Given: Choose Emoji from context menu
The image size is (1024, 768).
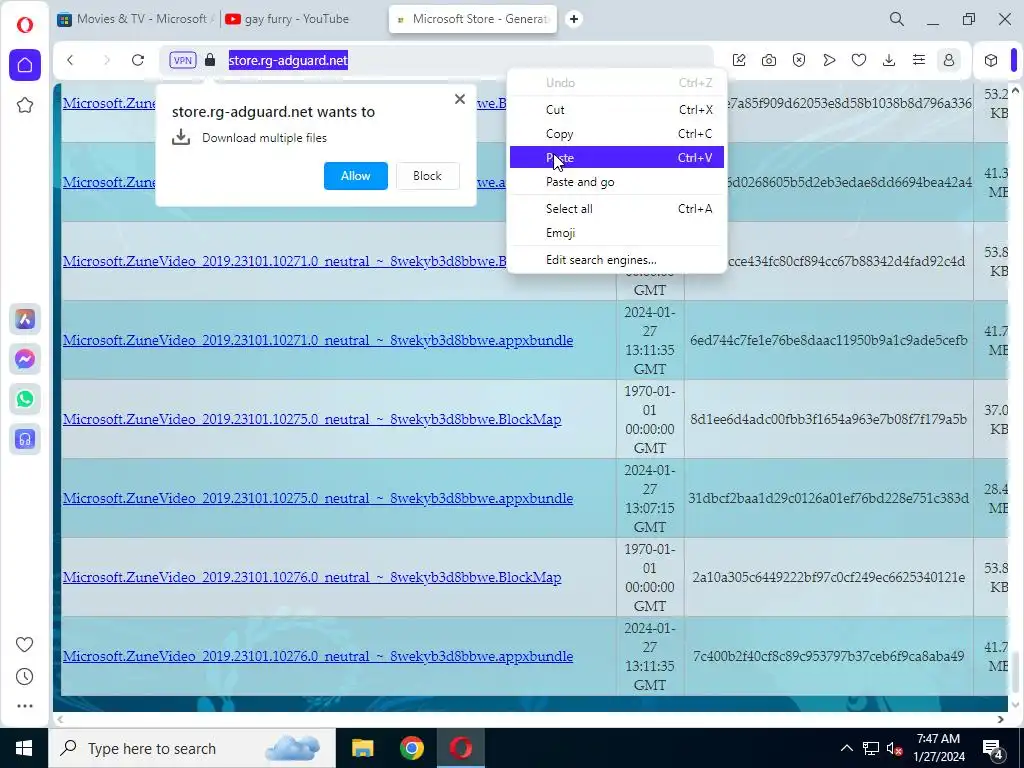Looking at the screenshot, I should 616,232.
